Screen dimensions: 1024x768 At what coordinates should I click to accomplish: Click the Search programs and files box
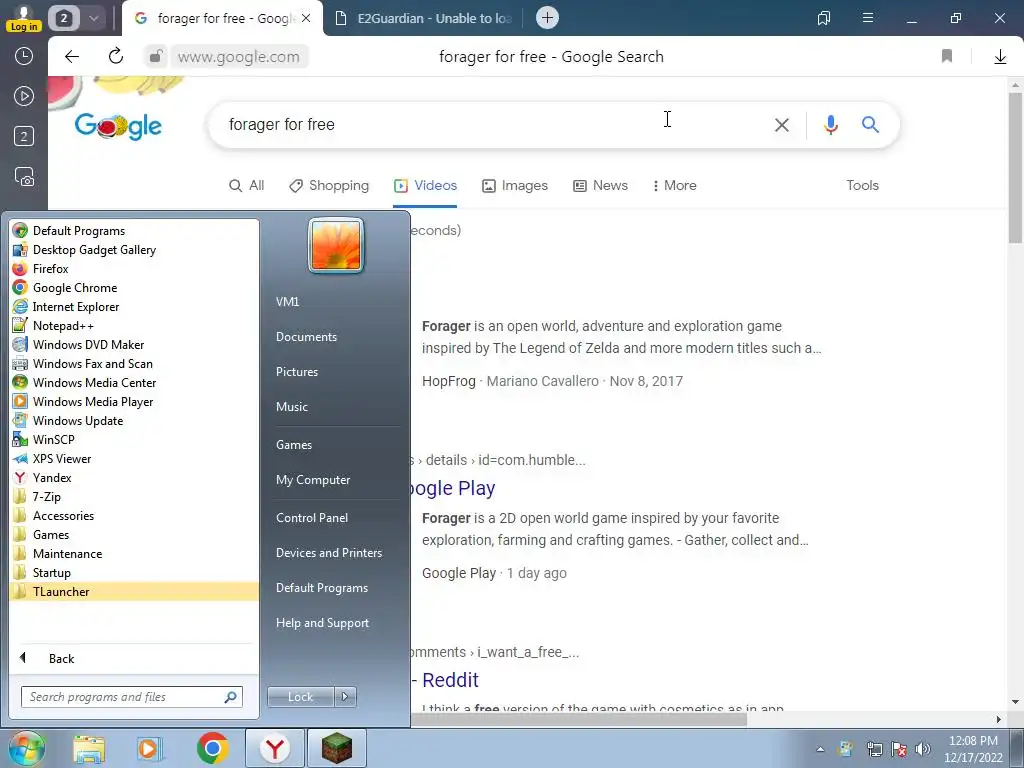132,697
